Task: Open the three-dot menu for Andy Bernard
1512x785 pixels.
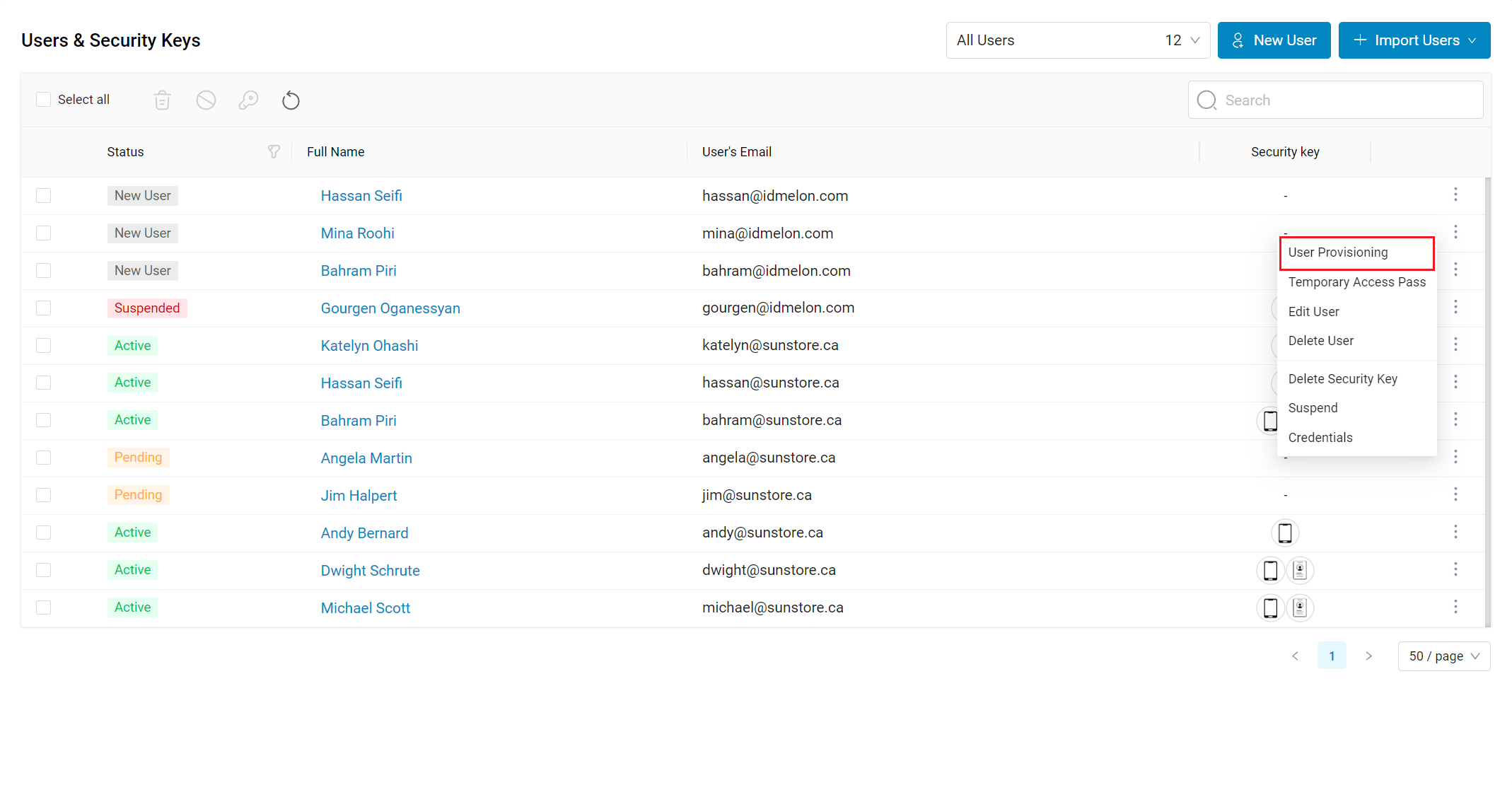Action: [x=1455, y=532]
